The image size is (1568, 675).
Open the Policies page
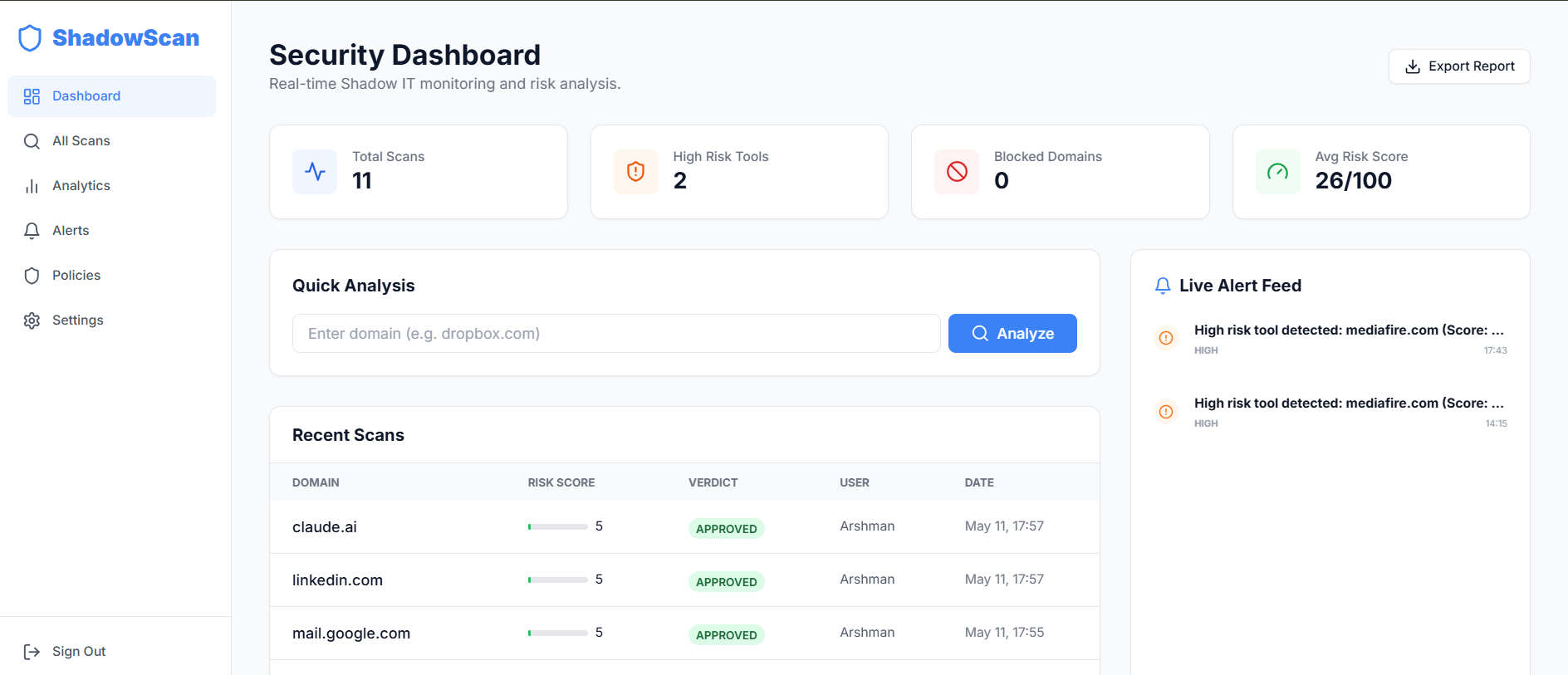point(111,276)
